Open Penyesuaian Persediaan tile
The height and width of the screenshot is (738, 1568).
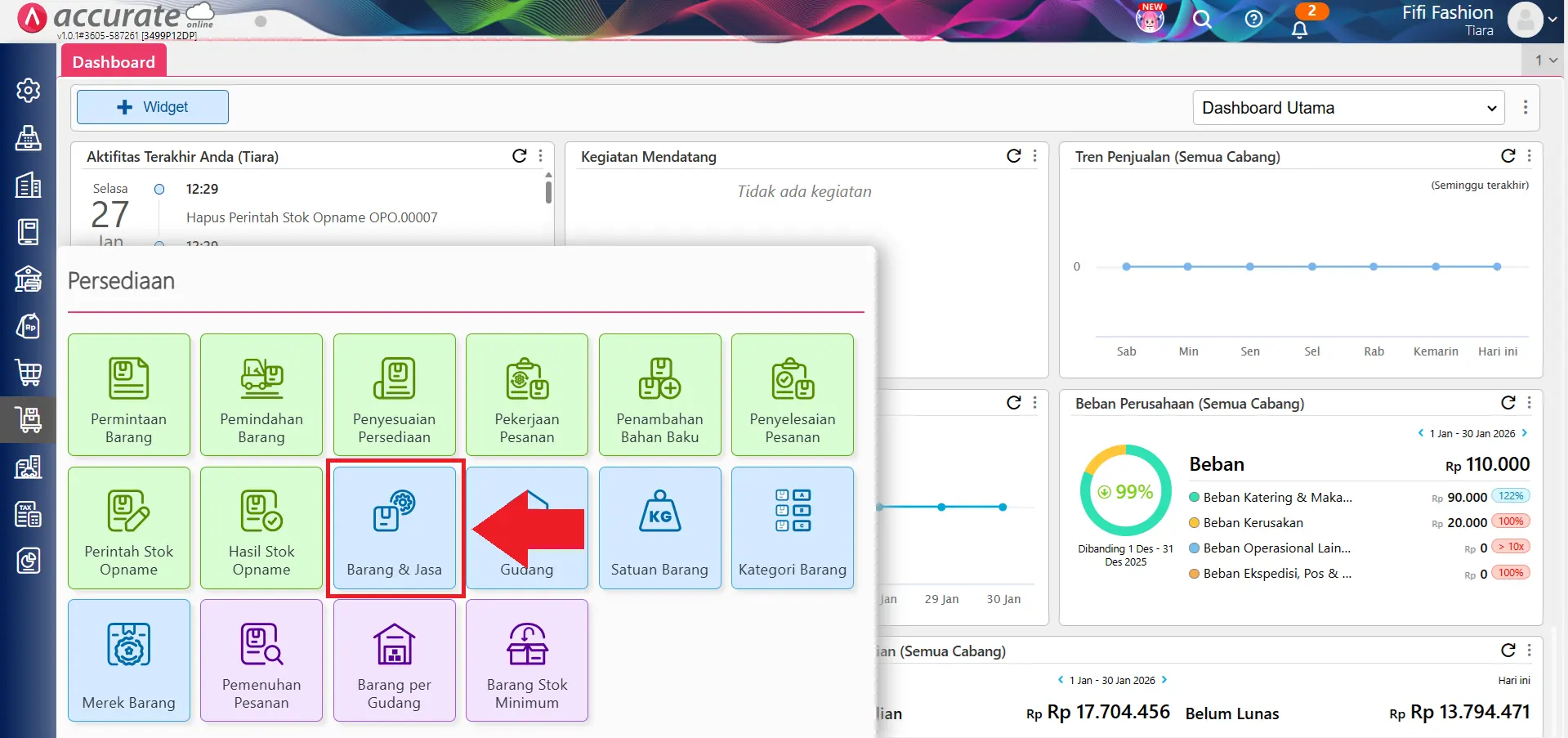(x=395, y=395)
